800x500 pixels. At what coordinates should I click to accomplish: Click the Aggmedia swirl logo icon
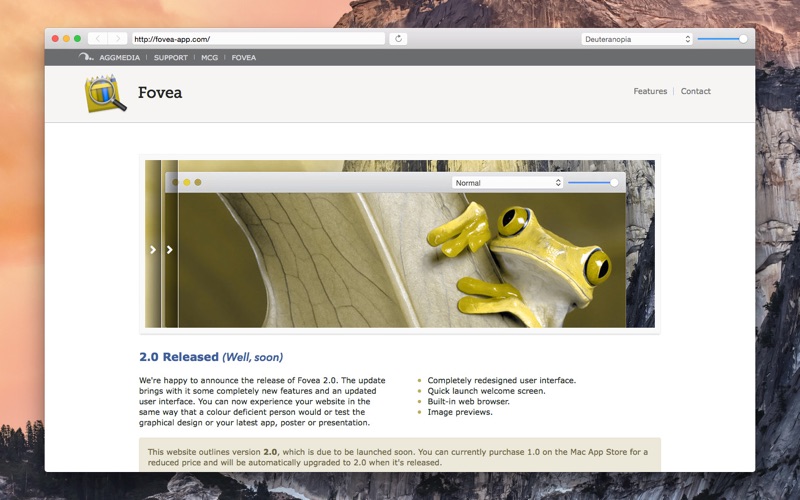(x=86, y=57)
